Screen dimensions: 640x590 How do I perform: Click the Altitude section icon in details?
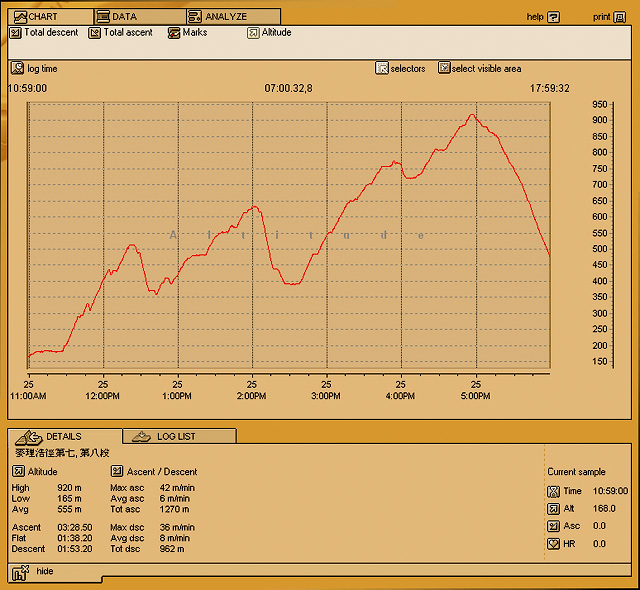coord(18,471)
